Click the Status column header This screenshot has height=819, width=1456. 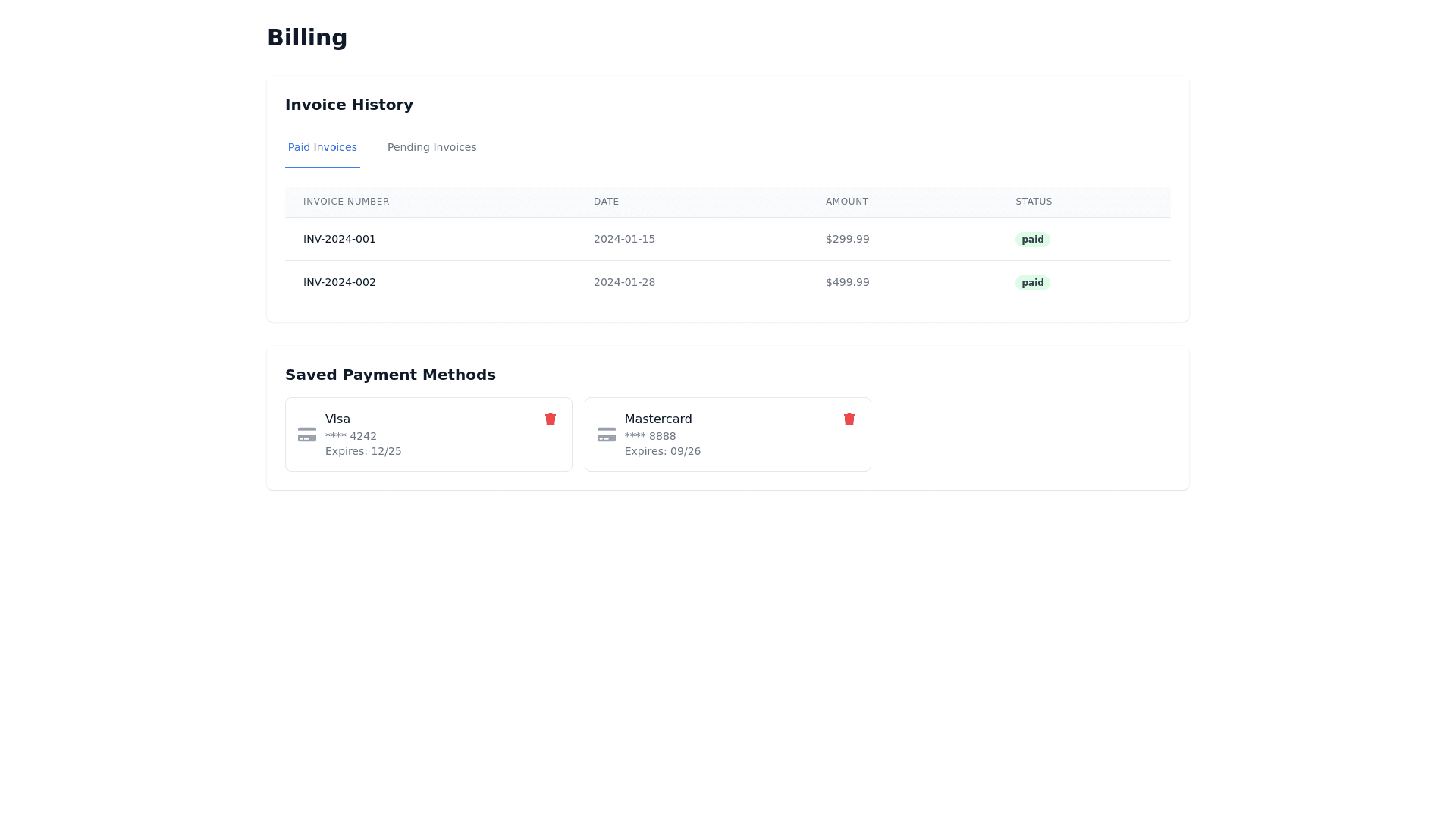[1034, 202]
